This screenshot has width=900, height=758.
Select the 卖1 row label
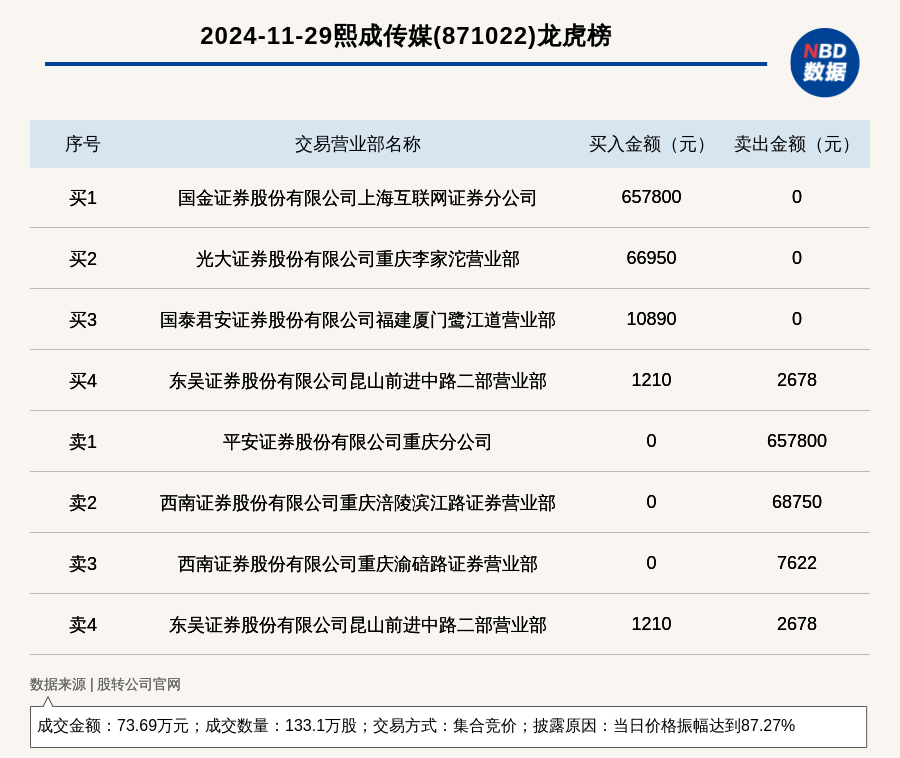(x=83, y=442)
